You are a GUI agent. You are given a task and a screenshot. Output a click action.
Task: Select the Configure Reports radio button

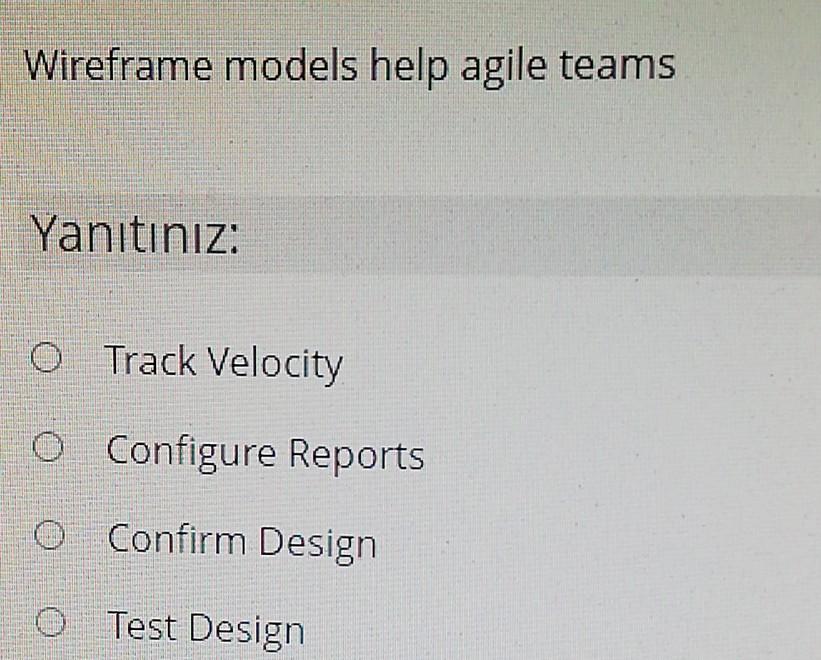[48, 446]
